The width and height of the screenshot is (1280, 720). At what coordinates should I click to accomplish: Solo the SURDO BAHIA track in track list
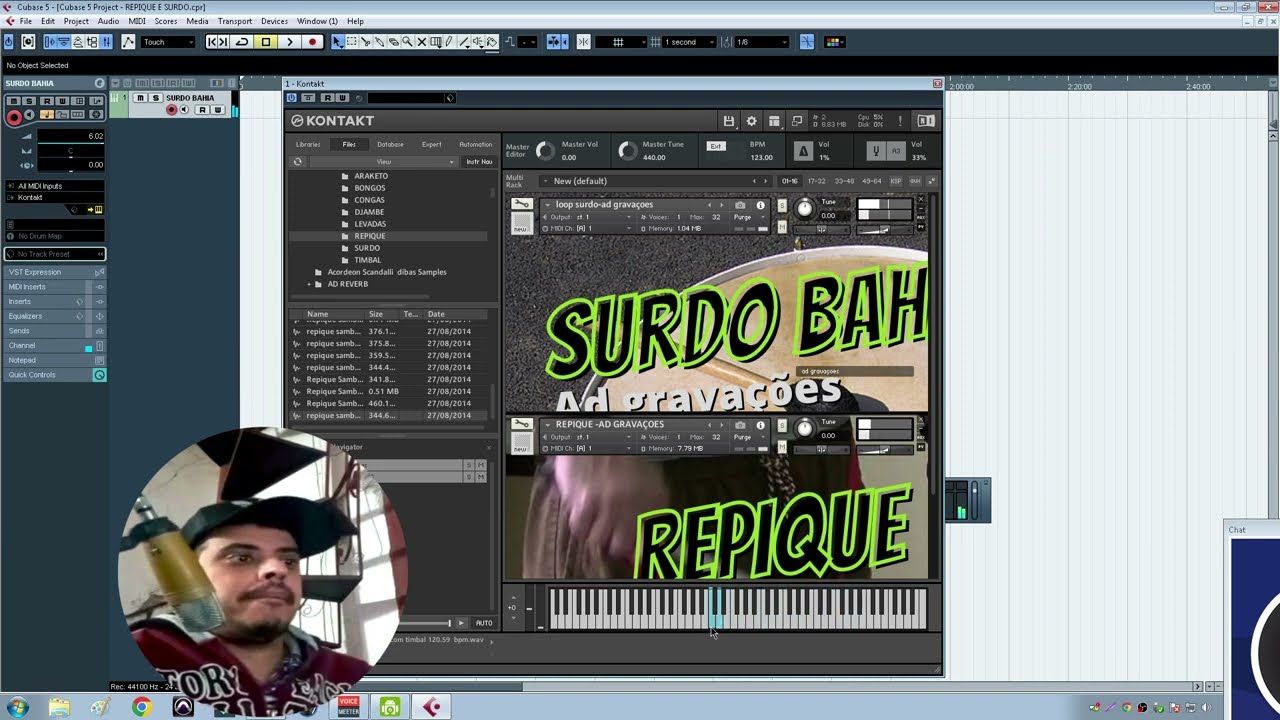point(155,98)
